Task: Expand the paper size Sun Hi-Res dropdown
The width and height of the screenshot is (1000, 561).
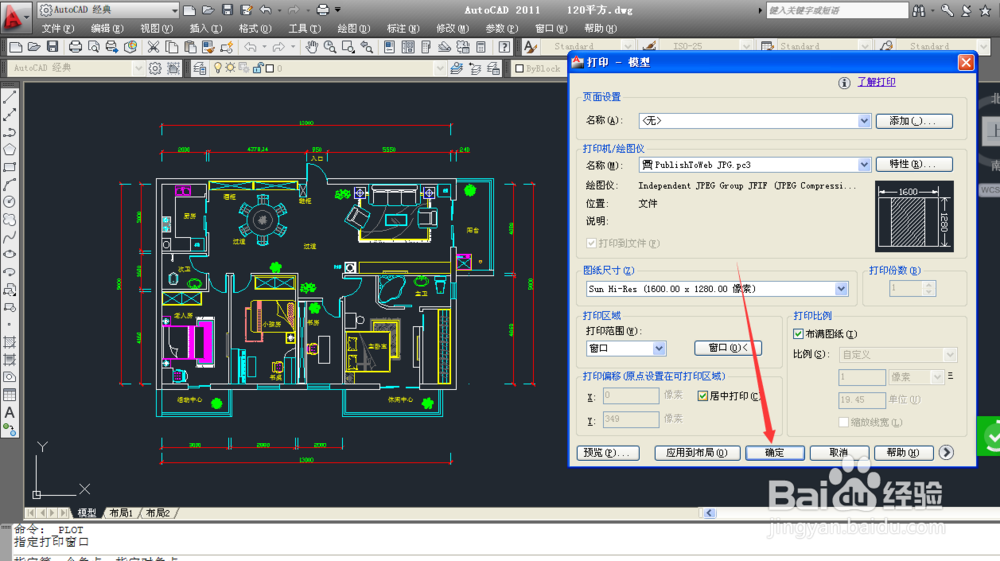Action: (x=841, y=289)
